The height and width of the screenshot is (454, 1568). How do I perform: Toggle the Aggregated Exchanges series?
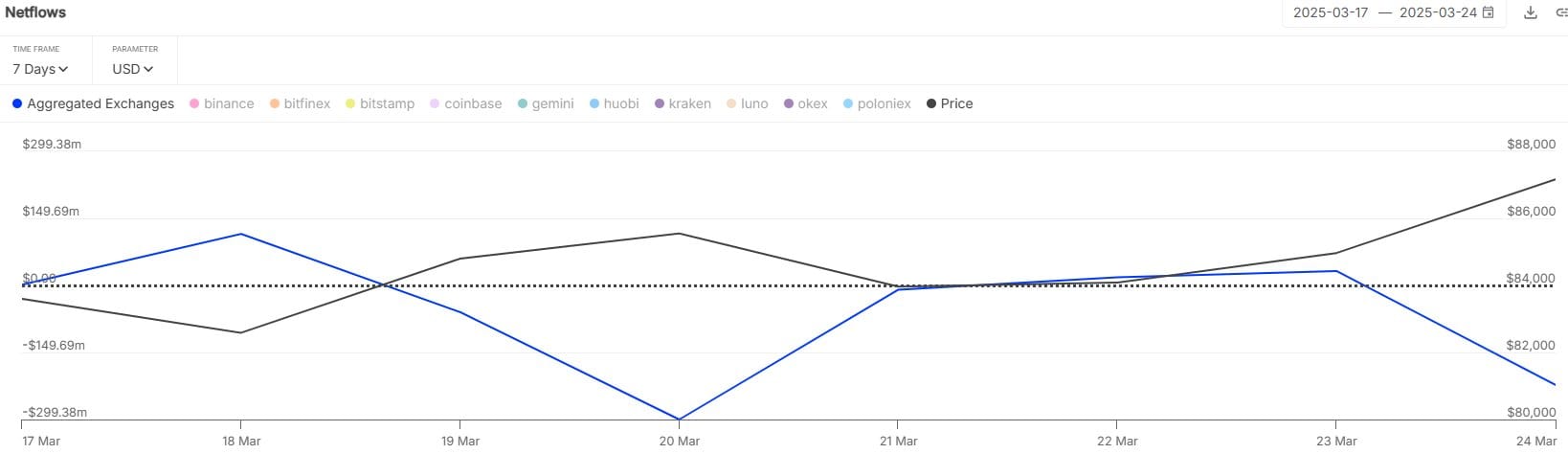(93, 103)
